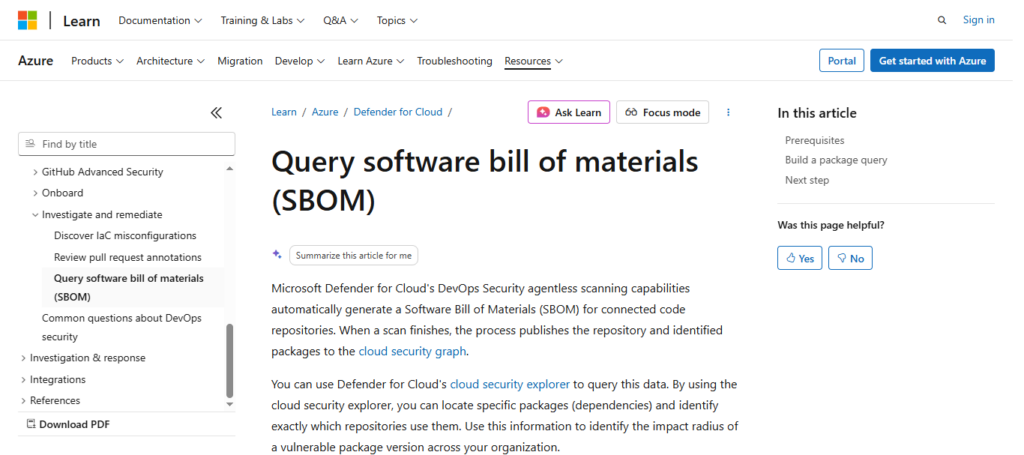The width and height of the screenshot is (1024, 455).
Task: Open the cloud security explorer link
Action: (x=509, y=384)
